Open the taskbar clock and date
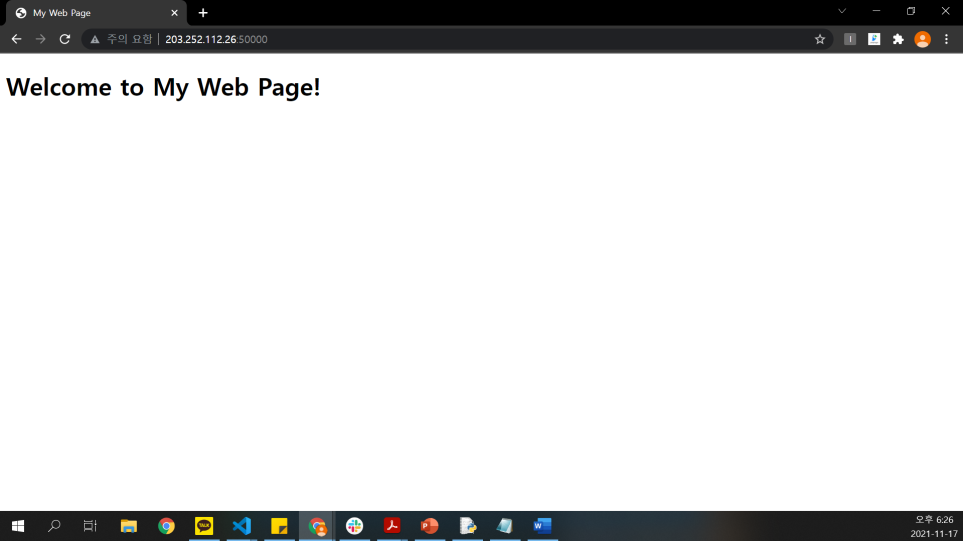963x541 pixels. pyautogui.click(x=934, y=526)
